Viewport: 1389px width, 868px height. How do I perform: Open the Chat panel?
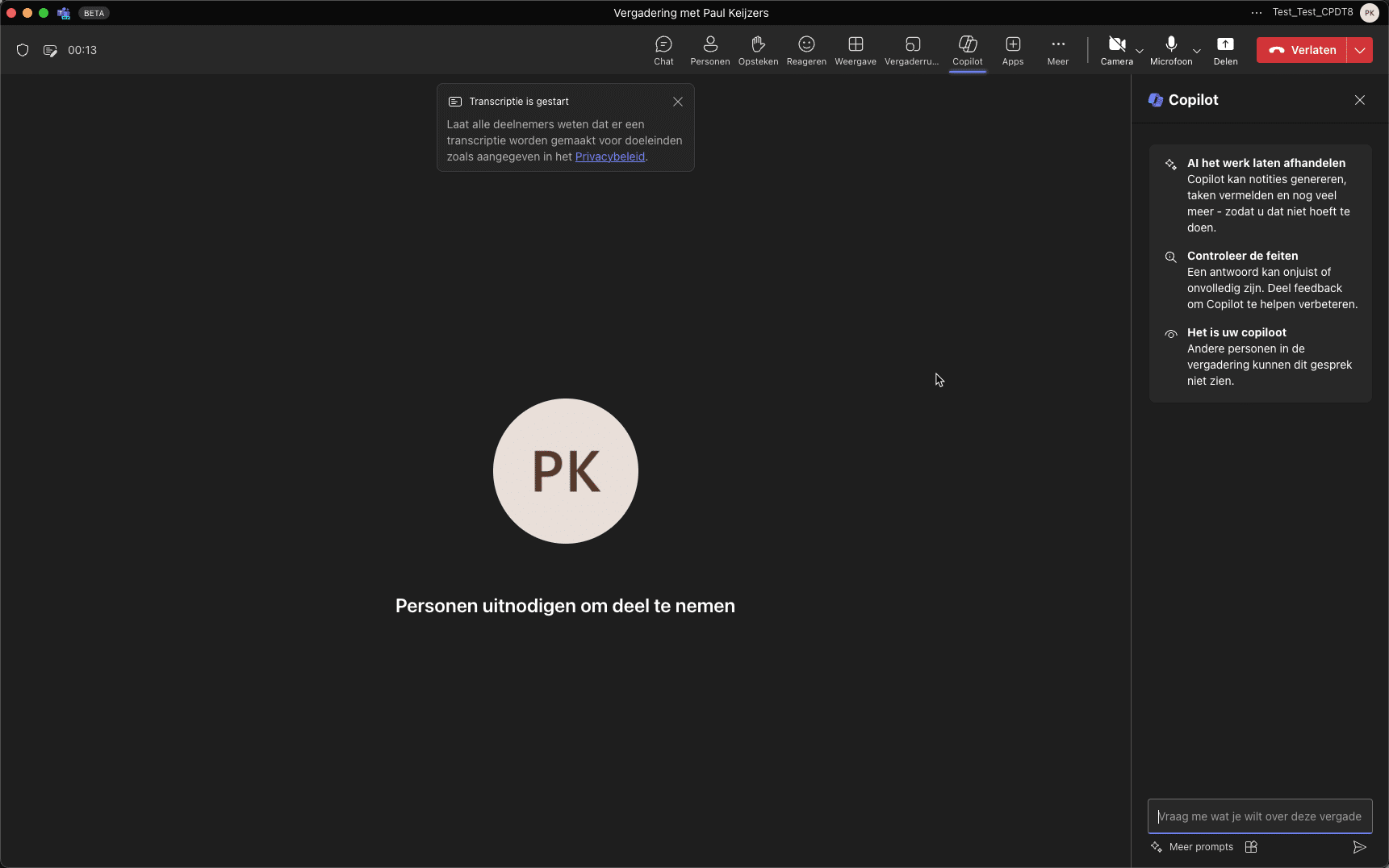coord(663,50)
